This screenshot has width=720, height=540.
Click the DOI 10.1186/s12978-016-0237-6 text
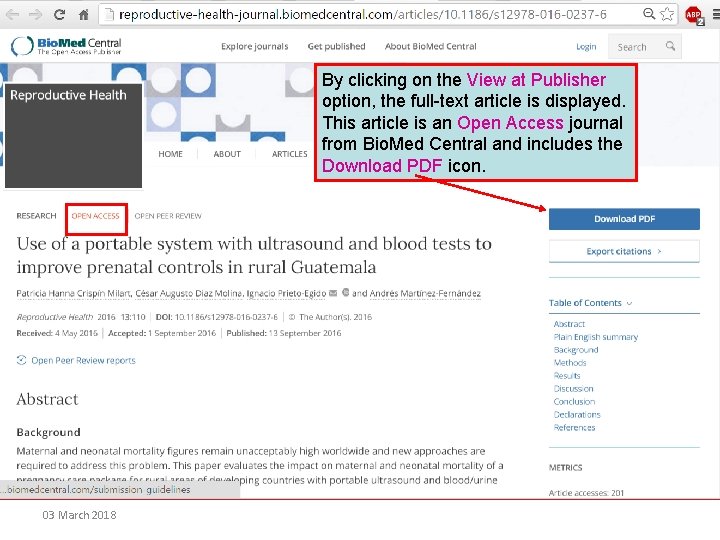[217, 317]
